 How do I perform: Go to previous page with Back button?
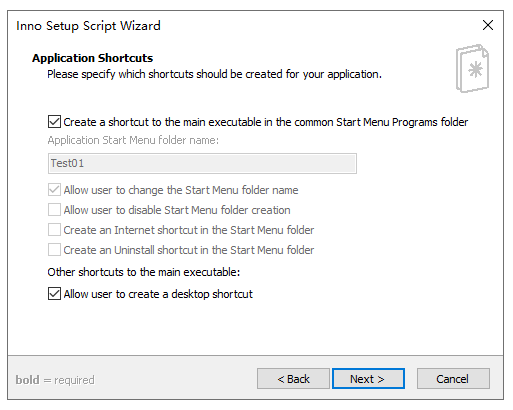(x=293, y=379)
